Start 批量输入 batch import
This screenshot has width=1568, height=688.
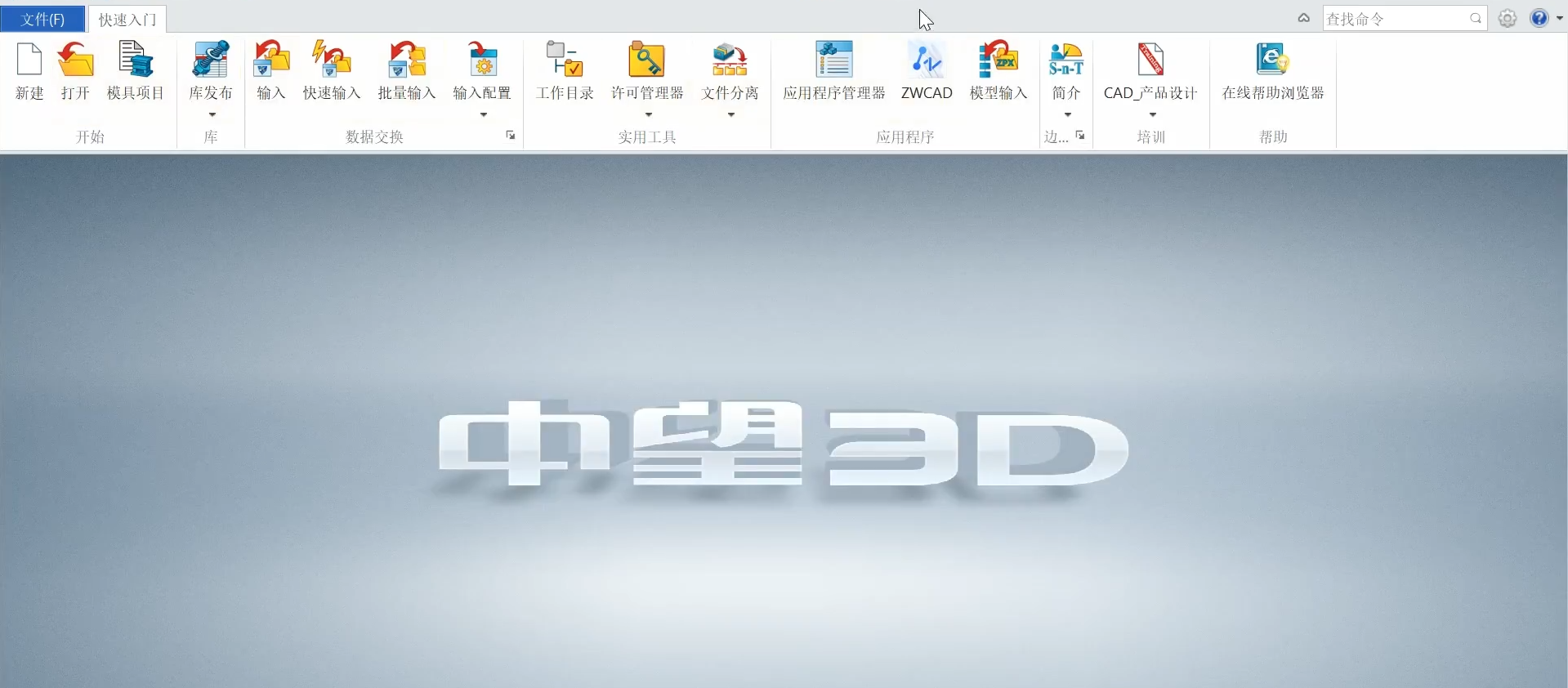click(407, 60)
